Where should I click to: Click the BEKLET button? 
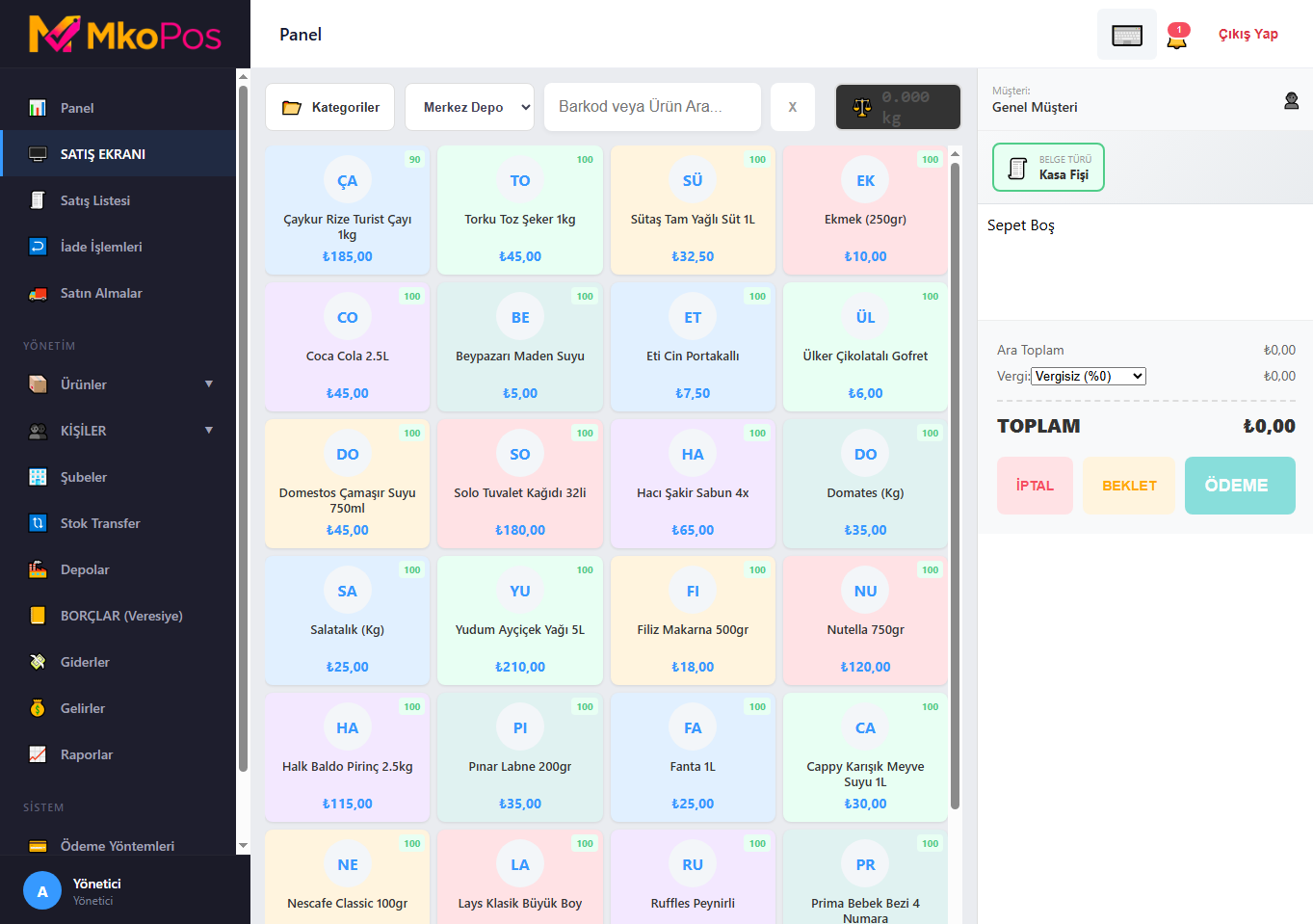1128,485
